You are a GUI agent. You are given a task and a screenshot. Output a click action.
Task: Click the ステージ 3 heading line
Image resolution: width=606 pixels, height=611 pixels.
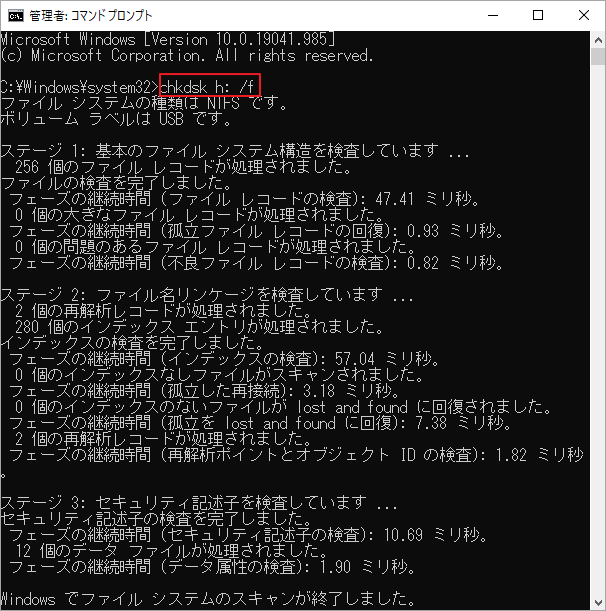point(199,503)
